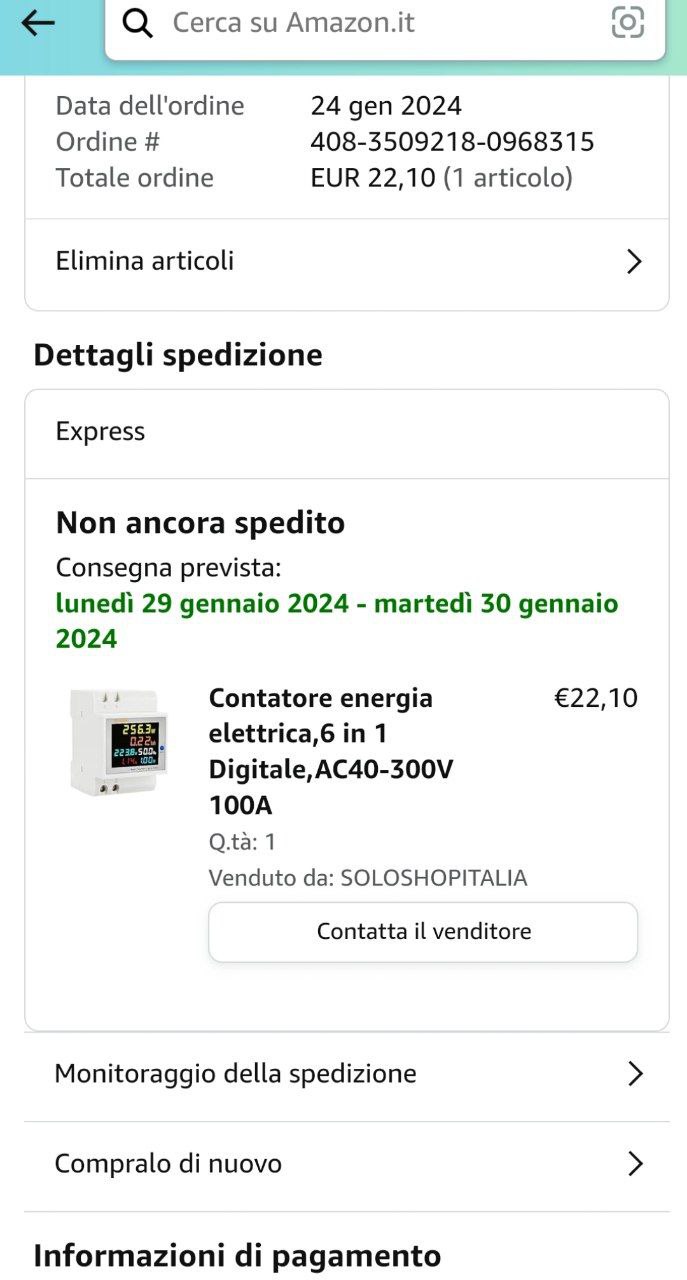Tap the 'Compralo di nuovo' label
Viewport: 687px width, 1280px height.
tap(168, 1164)
